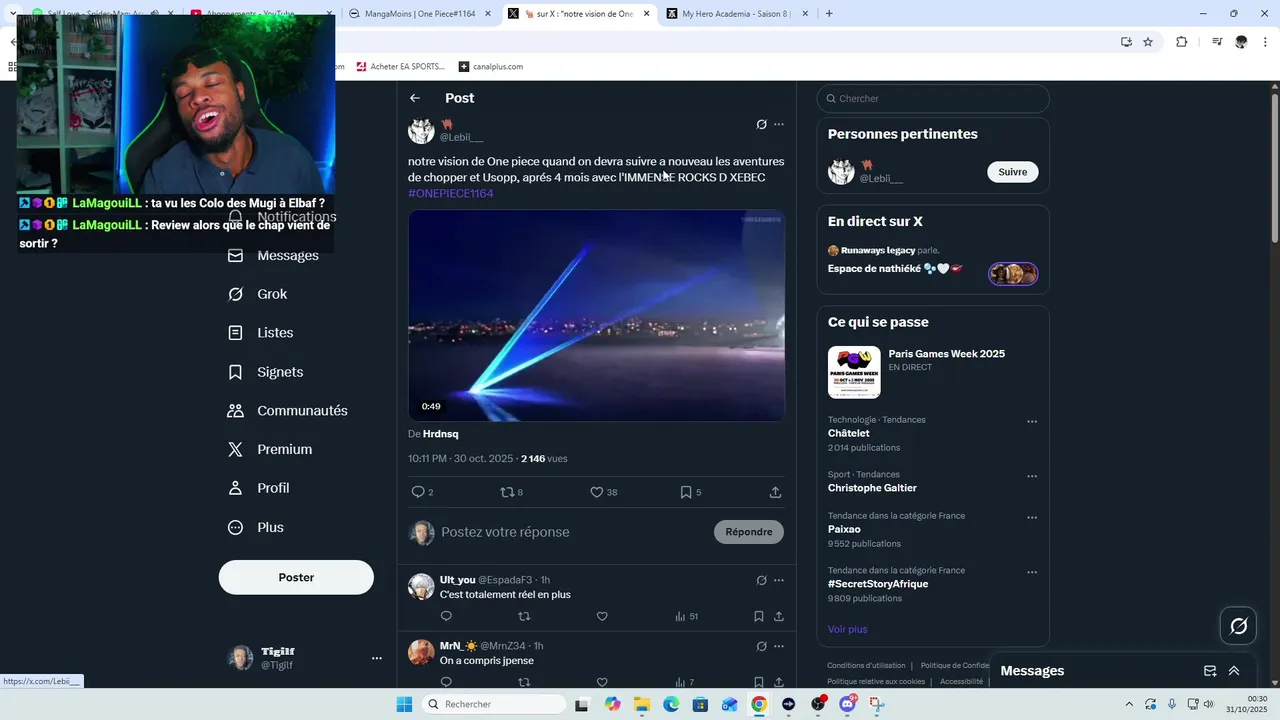Open account menu dots next to Tigilf
The image size is (1280, 720).
(x=377, y=658)
